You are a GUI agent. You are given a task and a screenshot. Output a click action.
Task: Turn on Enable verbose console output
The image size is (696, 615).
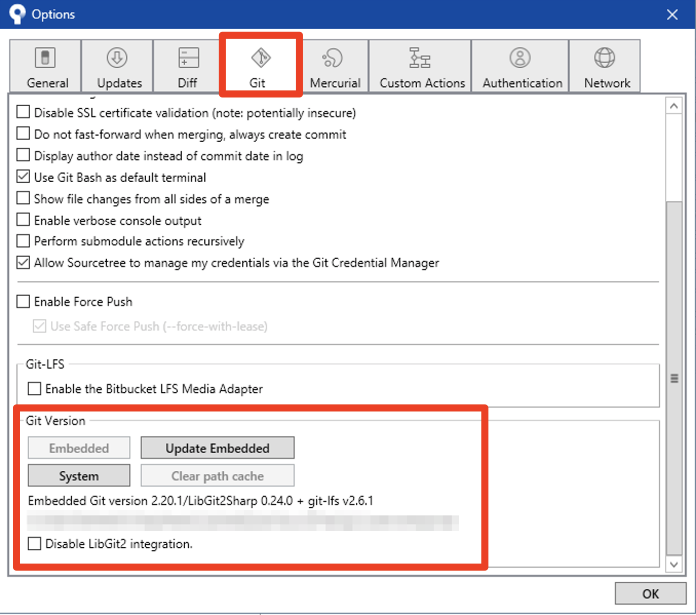[23, 220]
